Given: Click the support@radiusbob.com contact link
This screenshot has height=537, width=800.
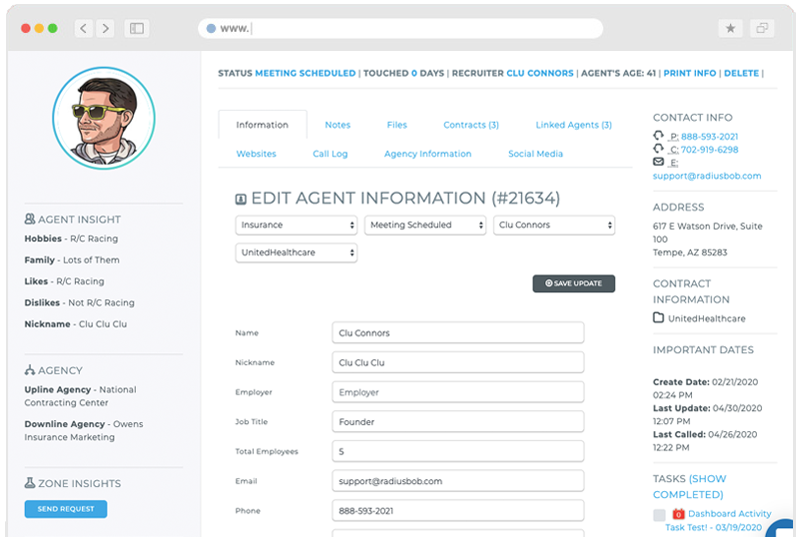Looking at the screenshot, I should [707, 175].
